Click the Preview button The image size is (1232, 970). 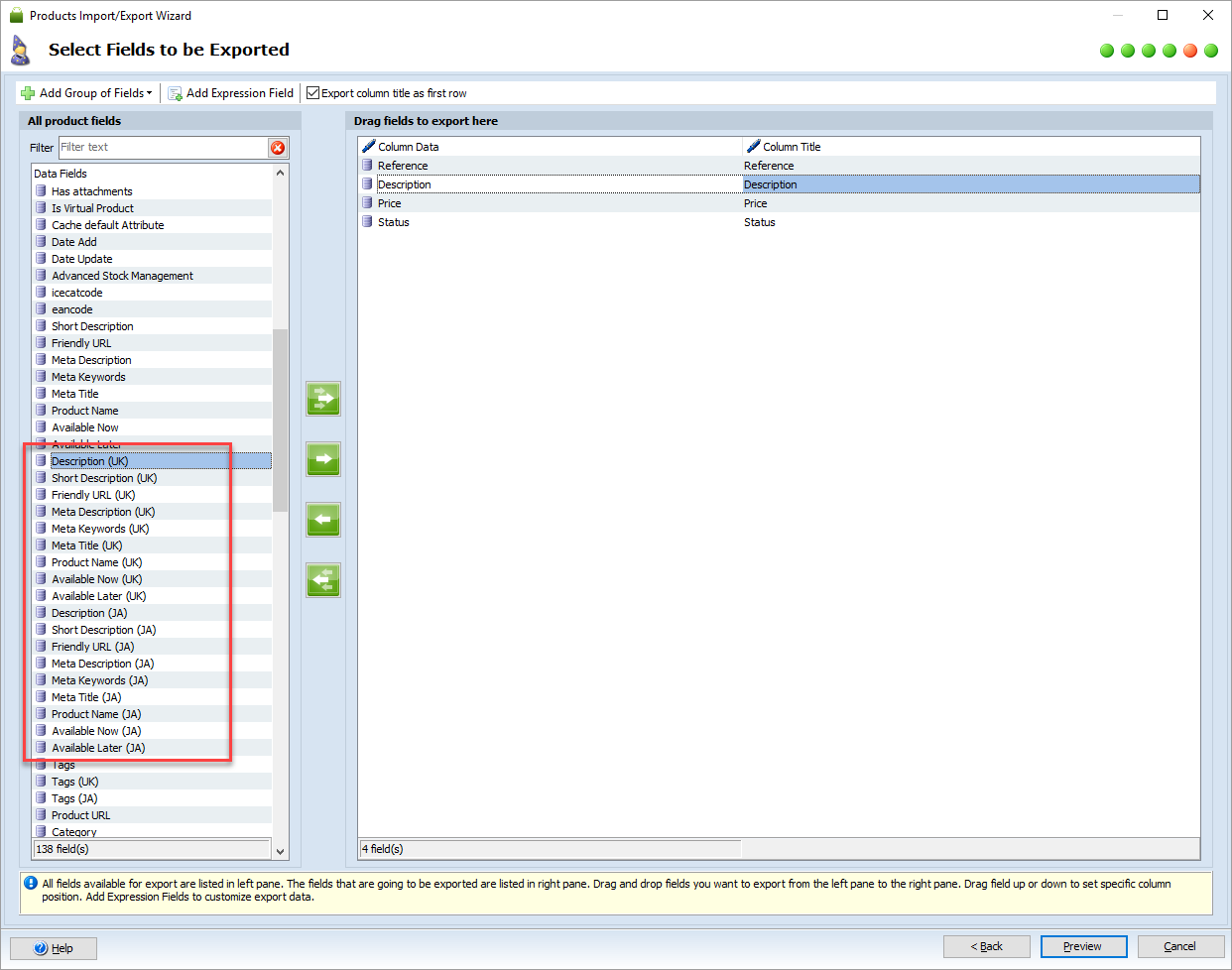(1084, 946)
